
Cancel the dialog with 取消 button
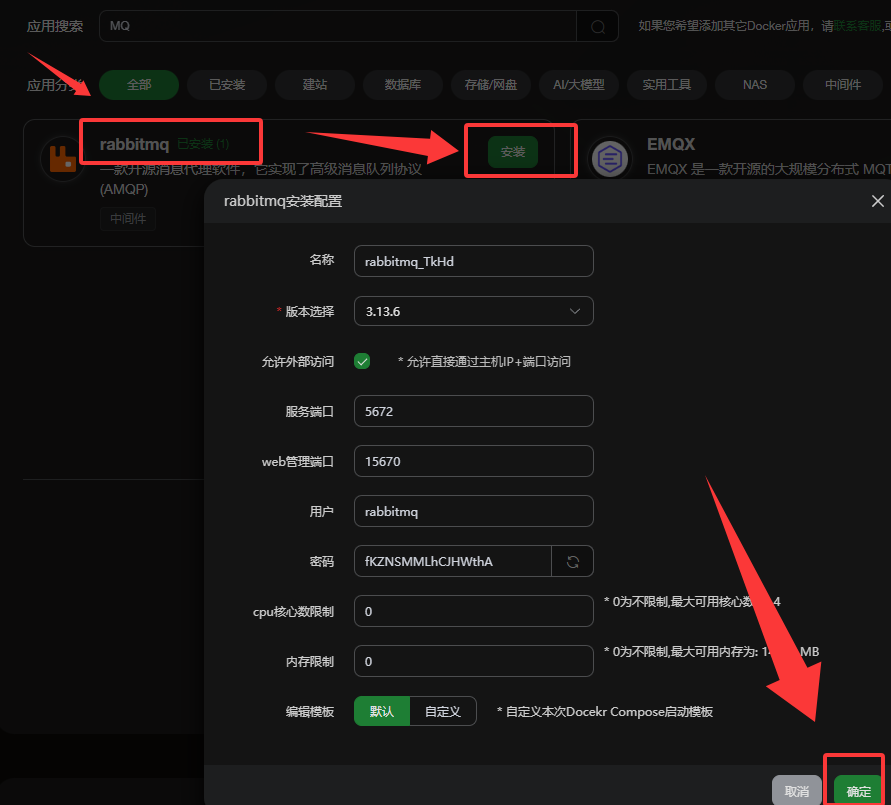(797, 789)
